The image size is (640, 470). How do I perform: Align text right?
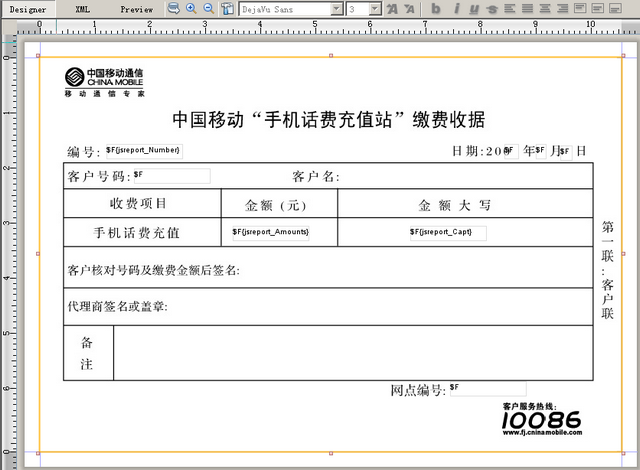(562, 8)
